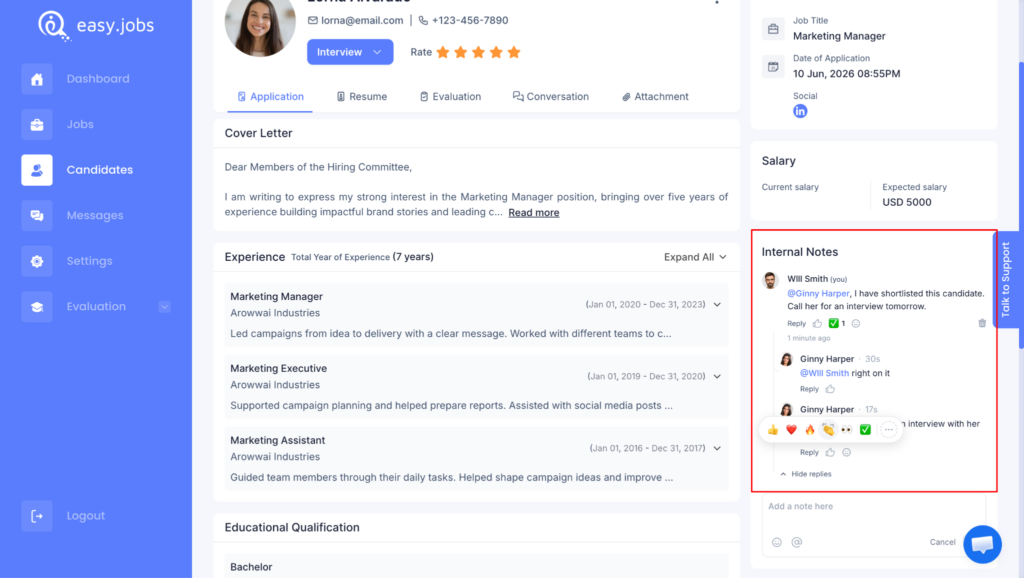
Task: Click Will Smith's avatar in notes
Action: (x=771, y=281)
